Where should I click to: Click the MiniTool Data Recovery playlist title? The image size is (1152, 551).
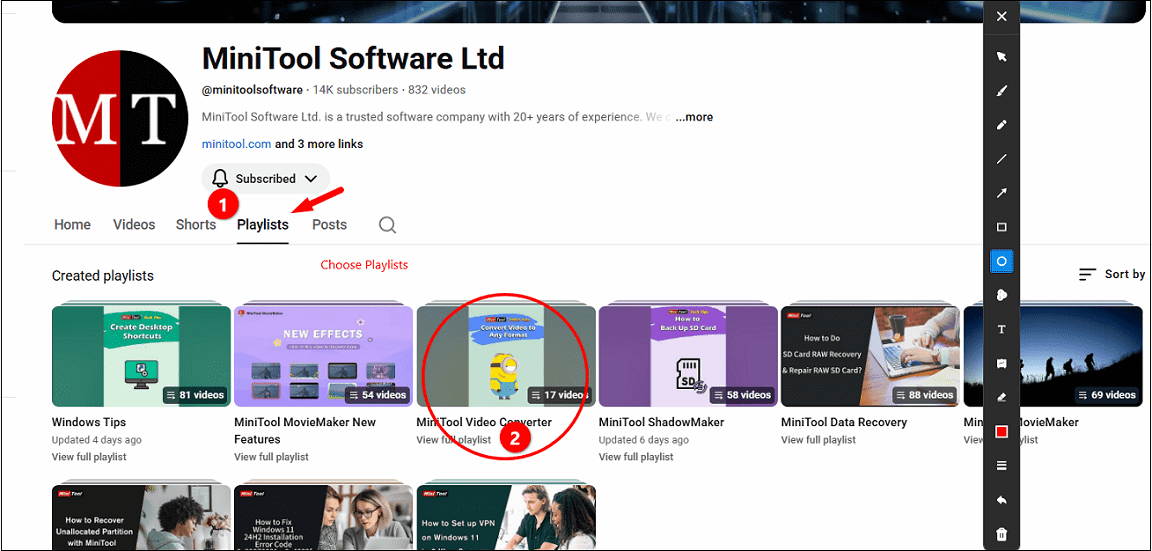pos(843,422)
